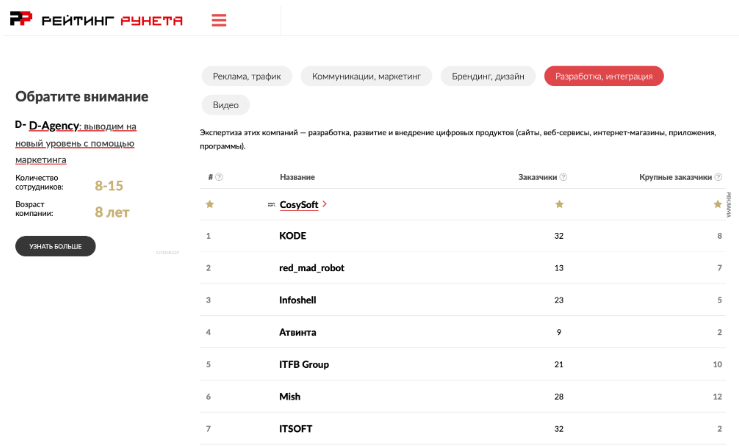Click KODE's Крупные заказчики value 8
Screen dimensions: 739x447
(720, 236)
